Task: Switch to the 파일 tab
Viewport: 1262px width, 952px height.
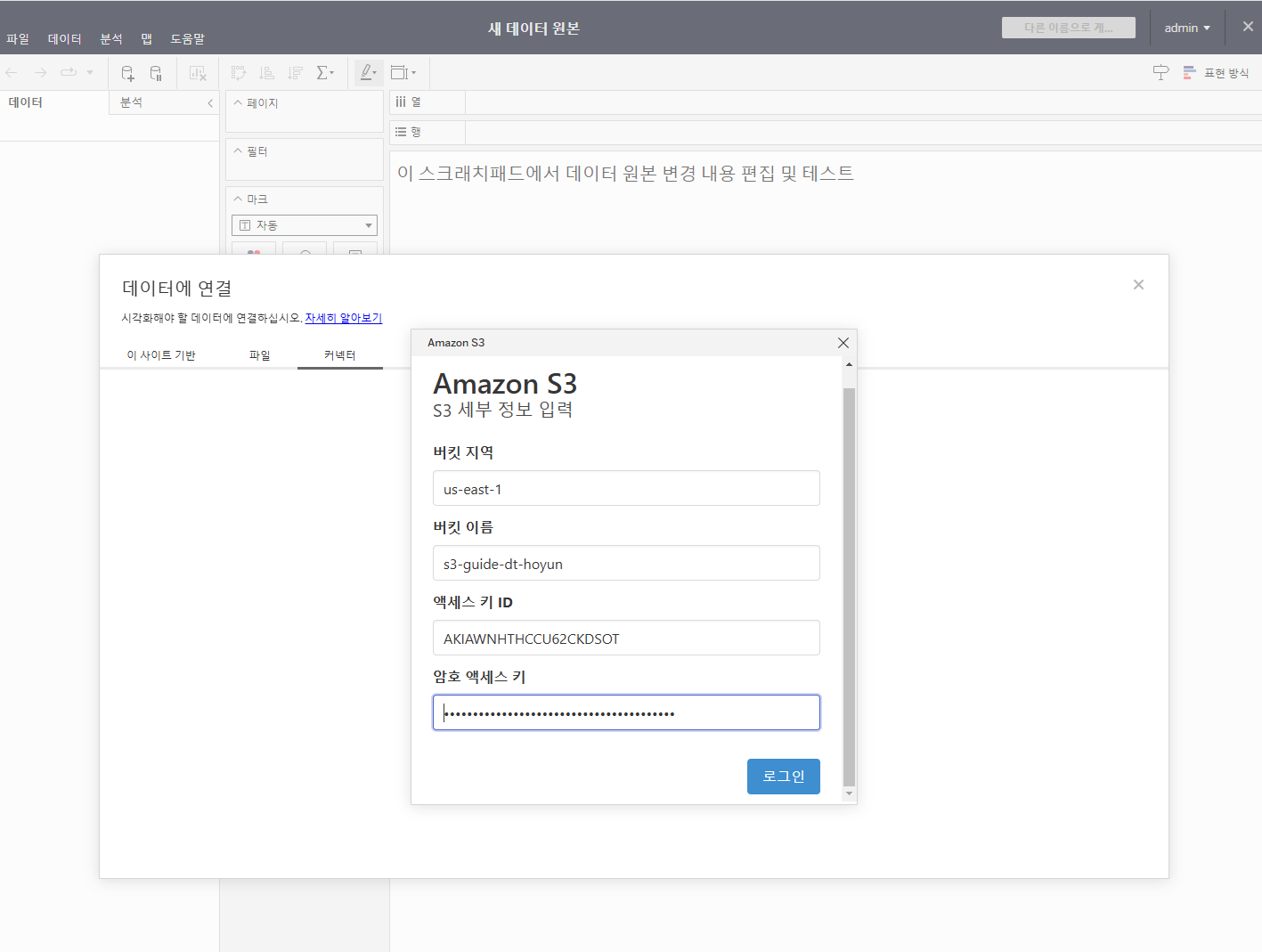Action: click(x=259, y=355)
